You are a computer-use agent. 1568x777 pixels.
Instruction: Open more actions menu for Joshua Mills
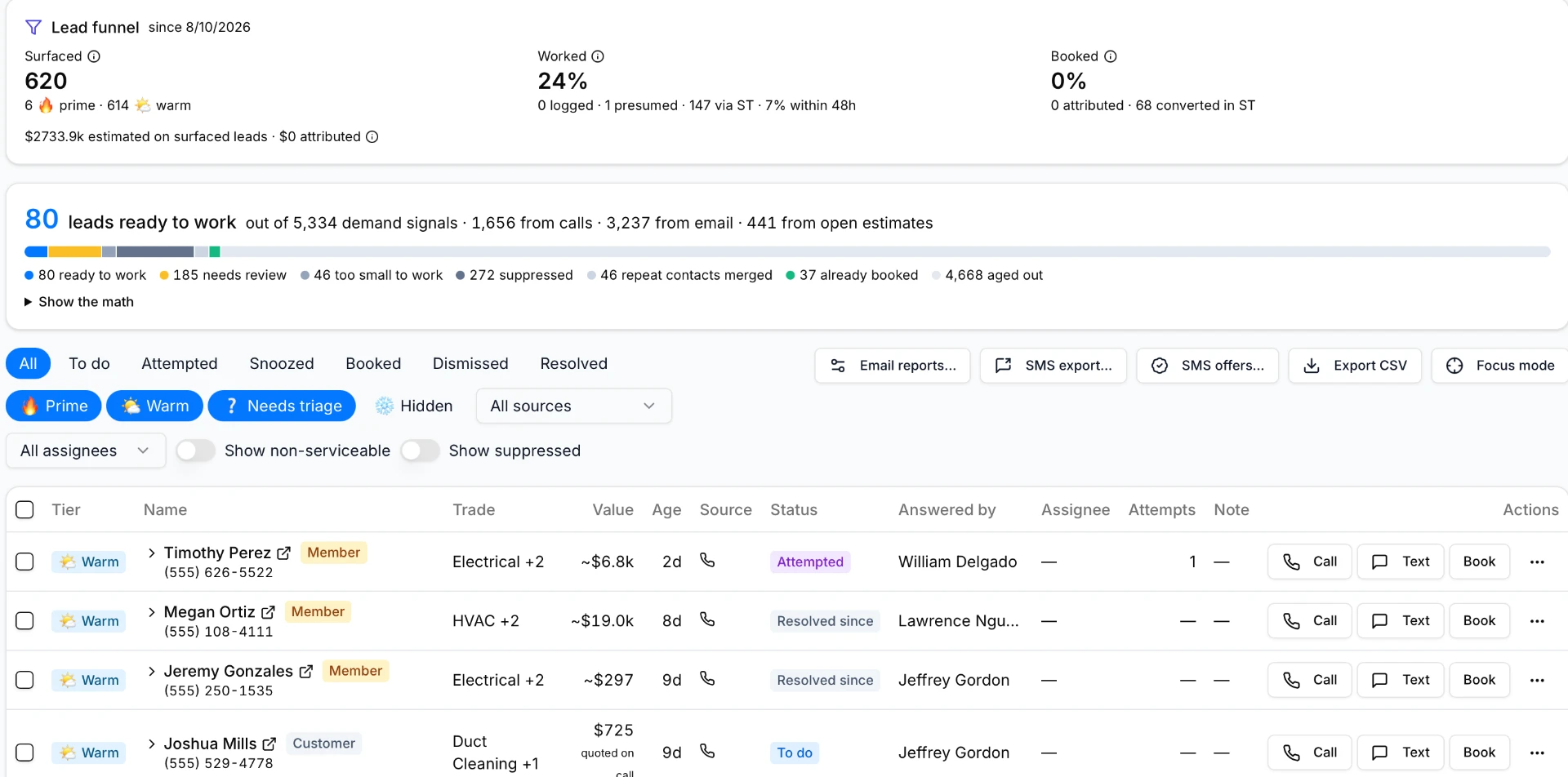click(x=1537, y=753)
